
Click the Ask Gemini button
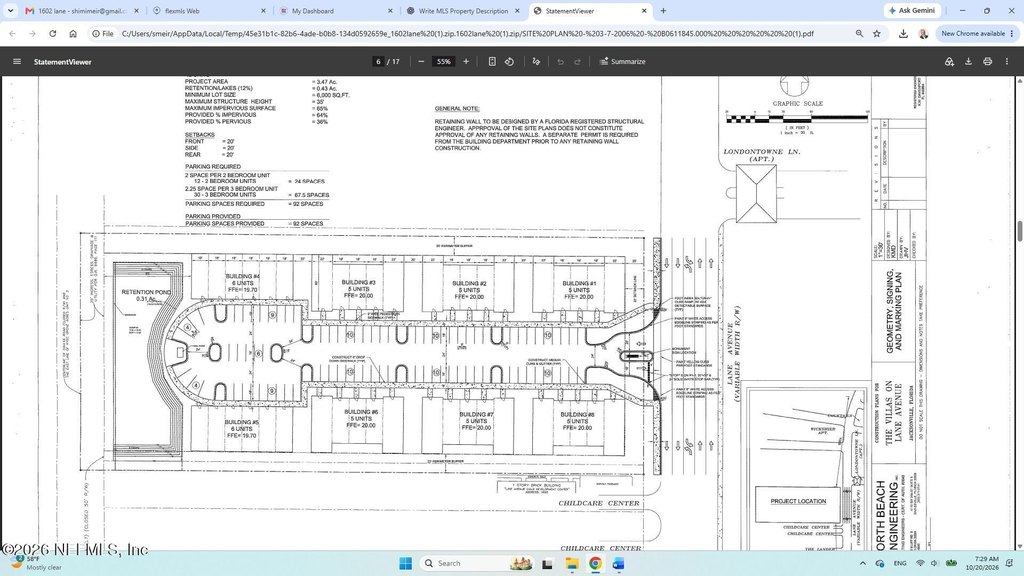[x=912, y=10]
